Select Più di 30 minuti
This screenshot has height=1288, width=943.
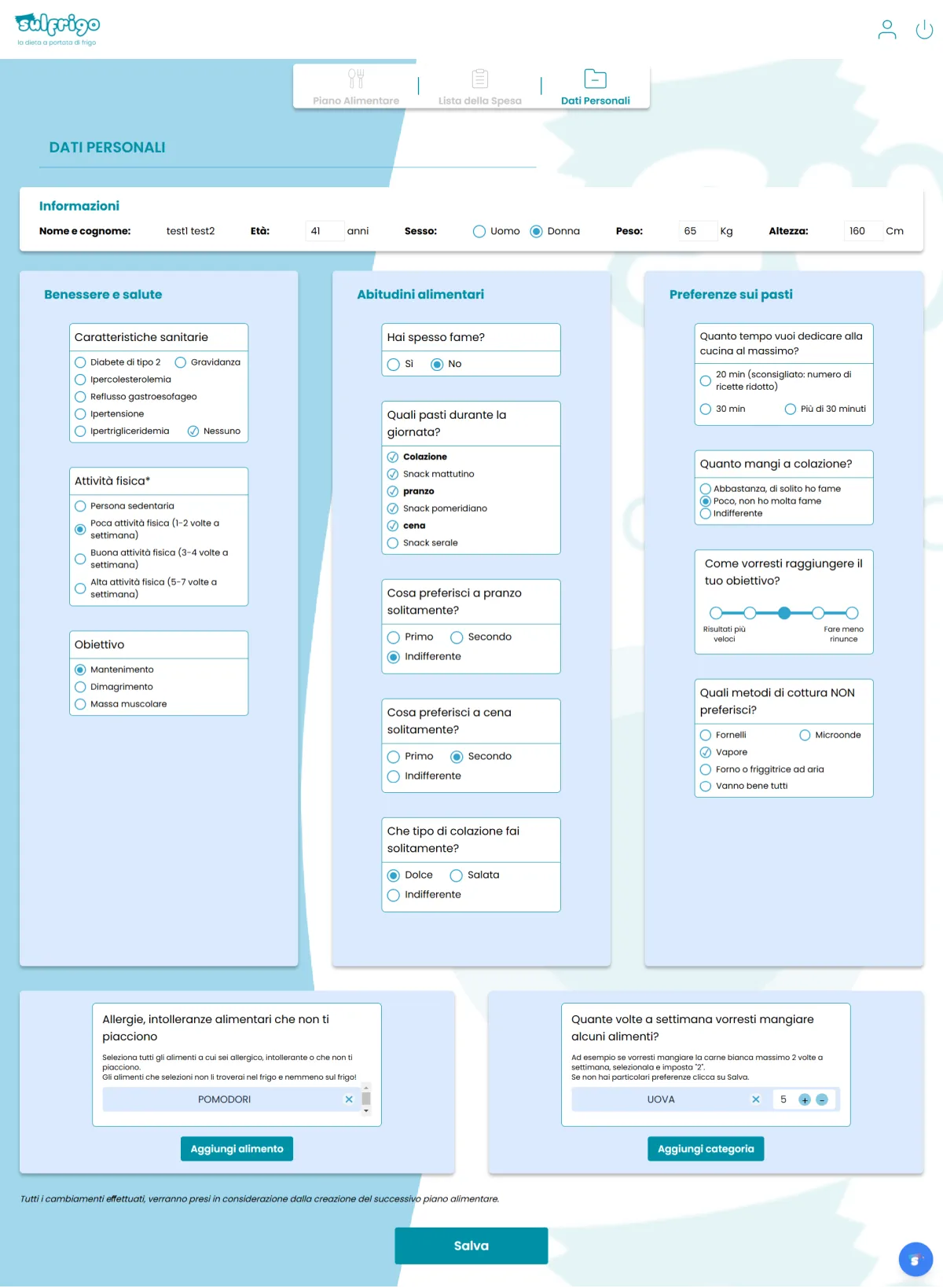tap(791, 409)
